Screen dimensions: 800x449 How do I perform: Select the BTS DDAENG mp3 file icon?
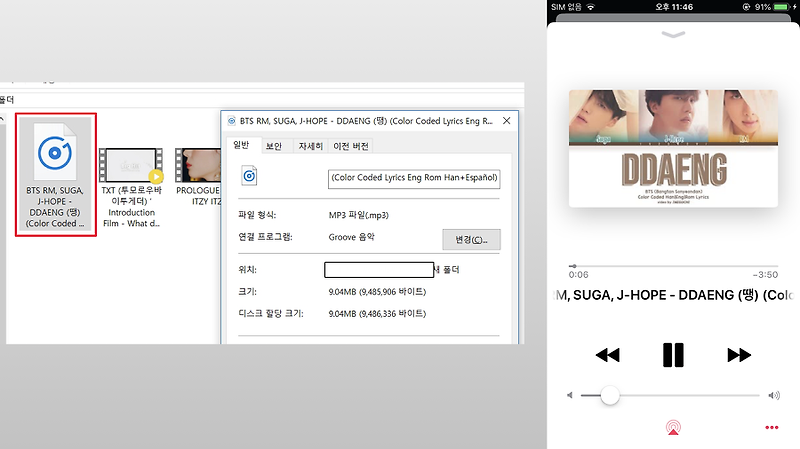click(x=55, y=152)
